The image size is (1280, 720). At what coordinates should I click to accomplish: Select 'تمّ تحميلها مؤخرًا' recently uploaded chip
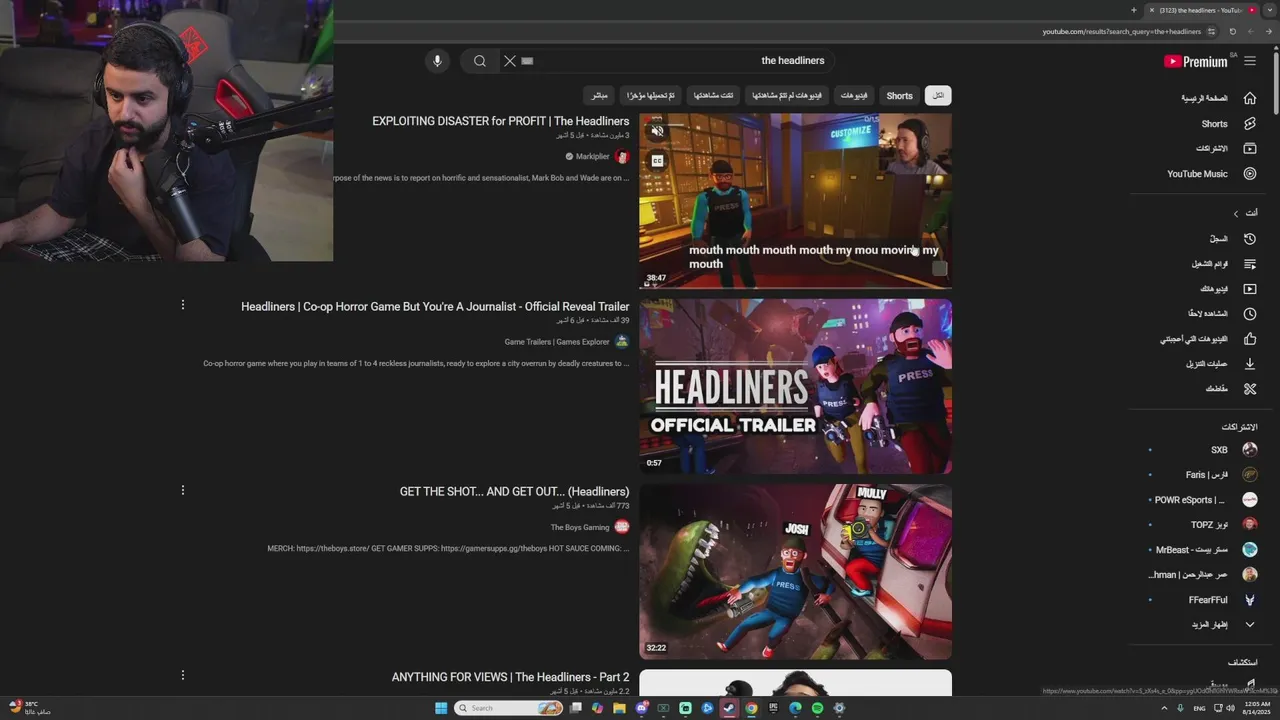651,96
